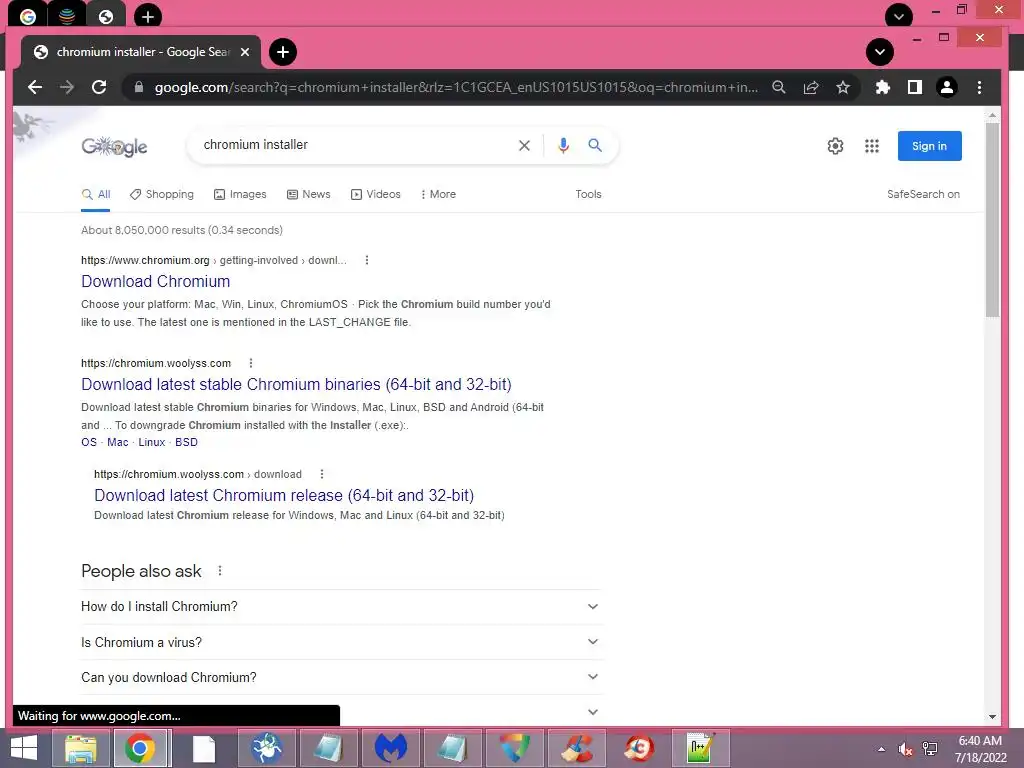Image resolution: width=1024 pixels, height=768 pixels.
Task: Start voice search with microphone
Action: (563, 145)
